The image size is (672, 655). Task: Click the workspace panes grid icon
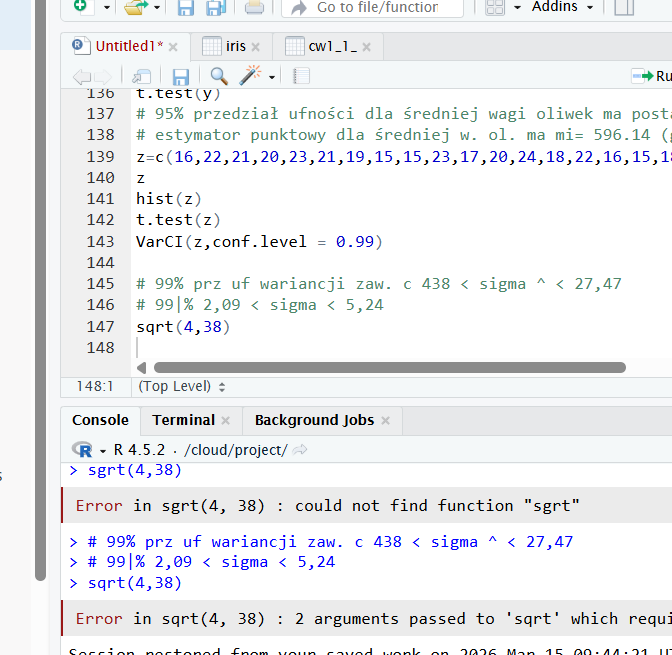495,7
